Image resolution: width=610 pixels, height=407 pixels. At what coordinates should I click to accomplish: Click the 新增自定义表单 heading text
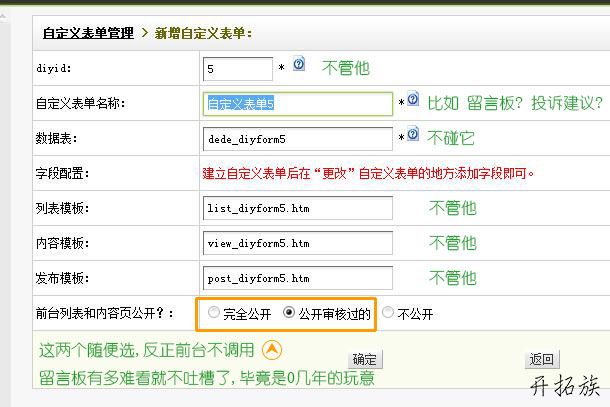[203, 33]
